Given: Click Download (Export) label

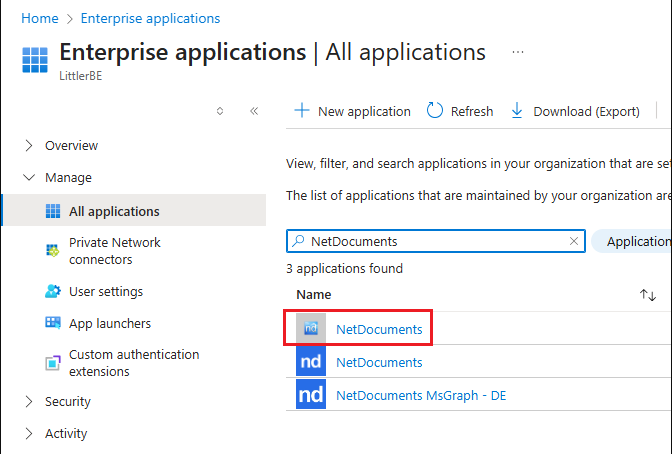Looking at the screenshot, I should click(586, 111).
